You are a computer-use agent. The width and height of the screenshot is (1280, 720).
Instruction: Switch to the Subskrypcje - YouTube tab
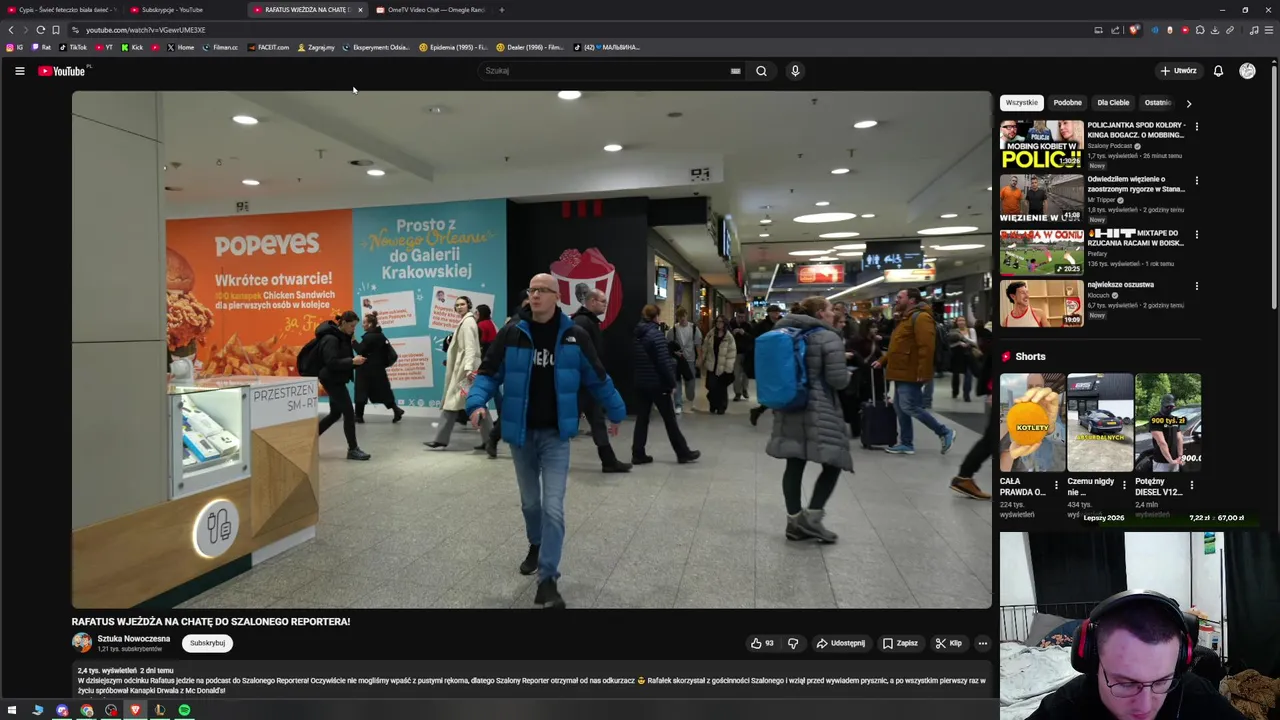[x=183, y=10]
